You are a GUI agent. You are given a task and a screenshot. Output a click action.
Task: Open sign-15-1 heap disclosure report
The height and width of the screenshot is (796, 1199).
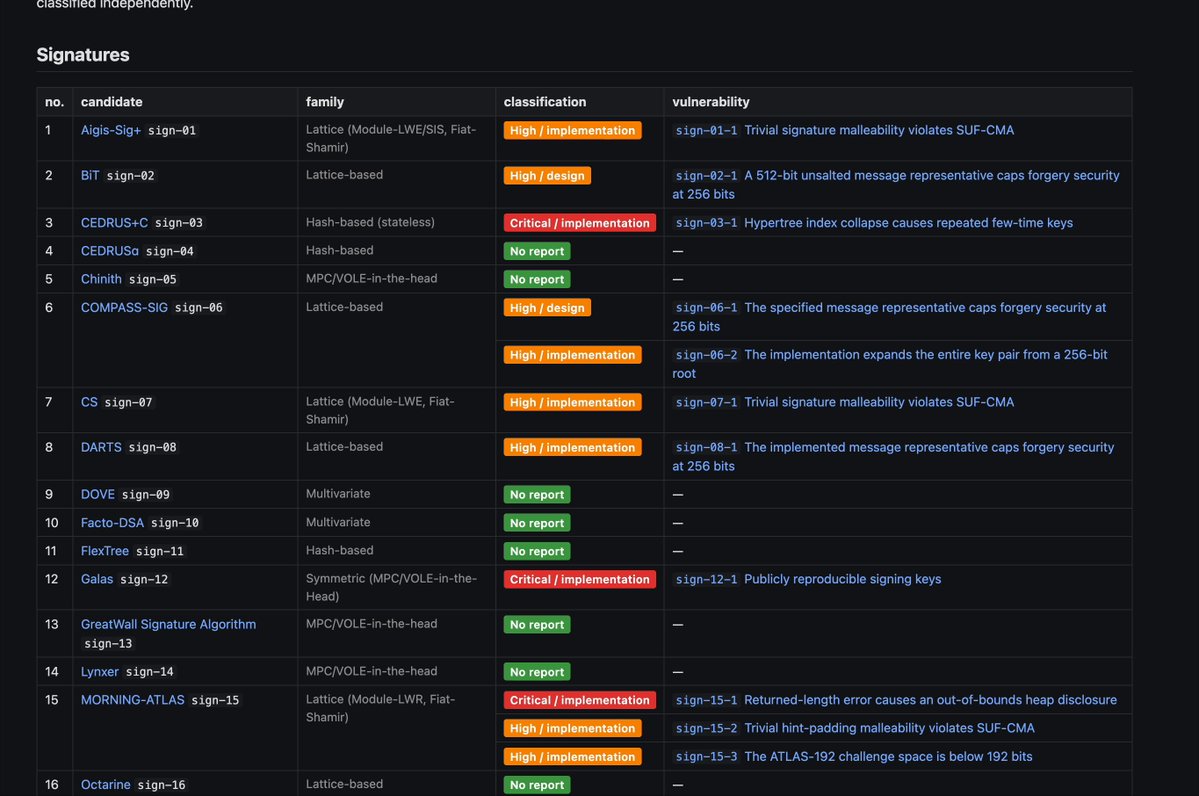click(895, 700)
